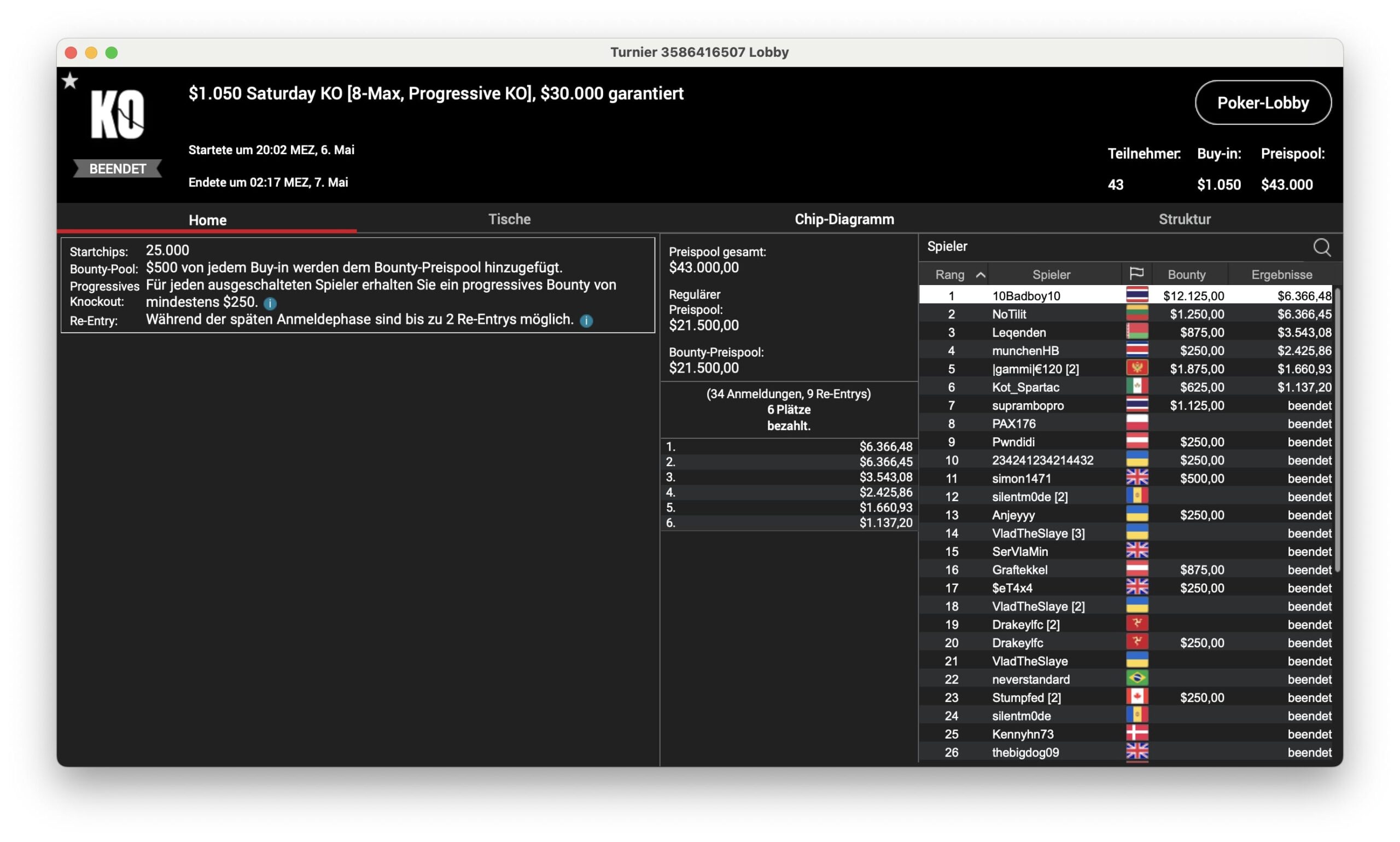Sort by Ergebnisse column header
This screenshot has width=1400, height=842.
pos(1281,275)
